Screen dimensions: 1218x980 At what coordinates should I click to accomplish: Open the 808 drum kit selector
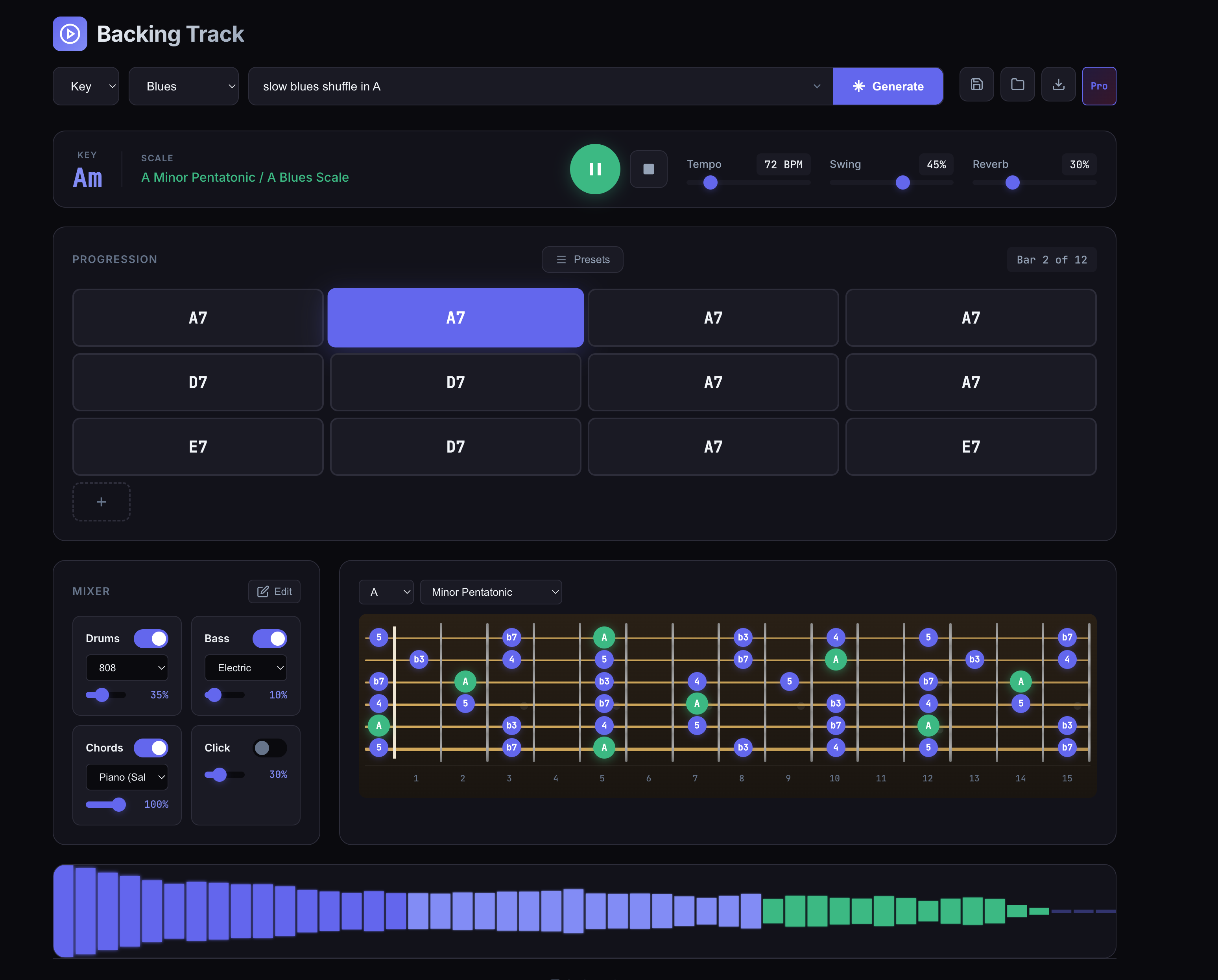coord(127,668)
